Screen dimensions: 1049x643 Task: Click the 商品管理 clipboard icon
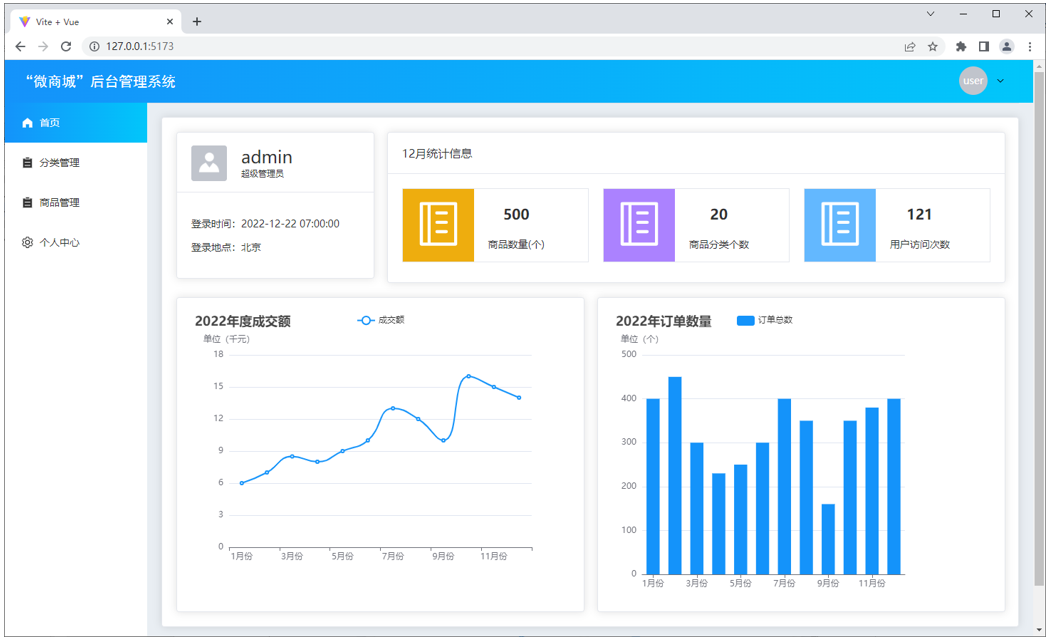pyautogui.click(x=28, y=203)
